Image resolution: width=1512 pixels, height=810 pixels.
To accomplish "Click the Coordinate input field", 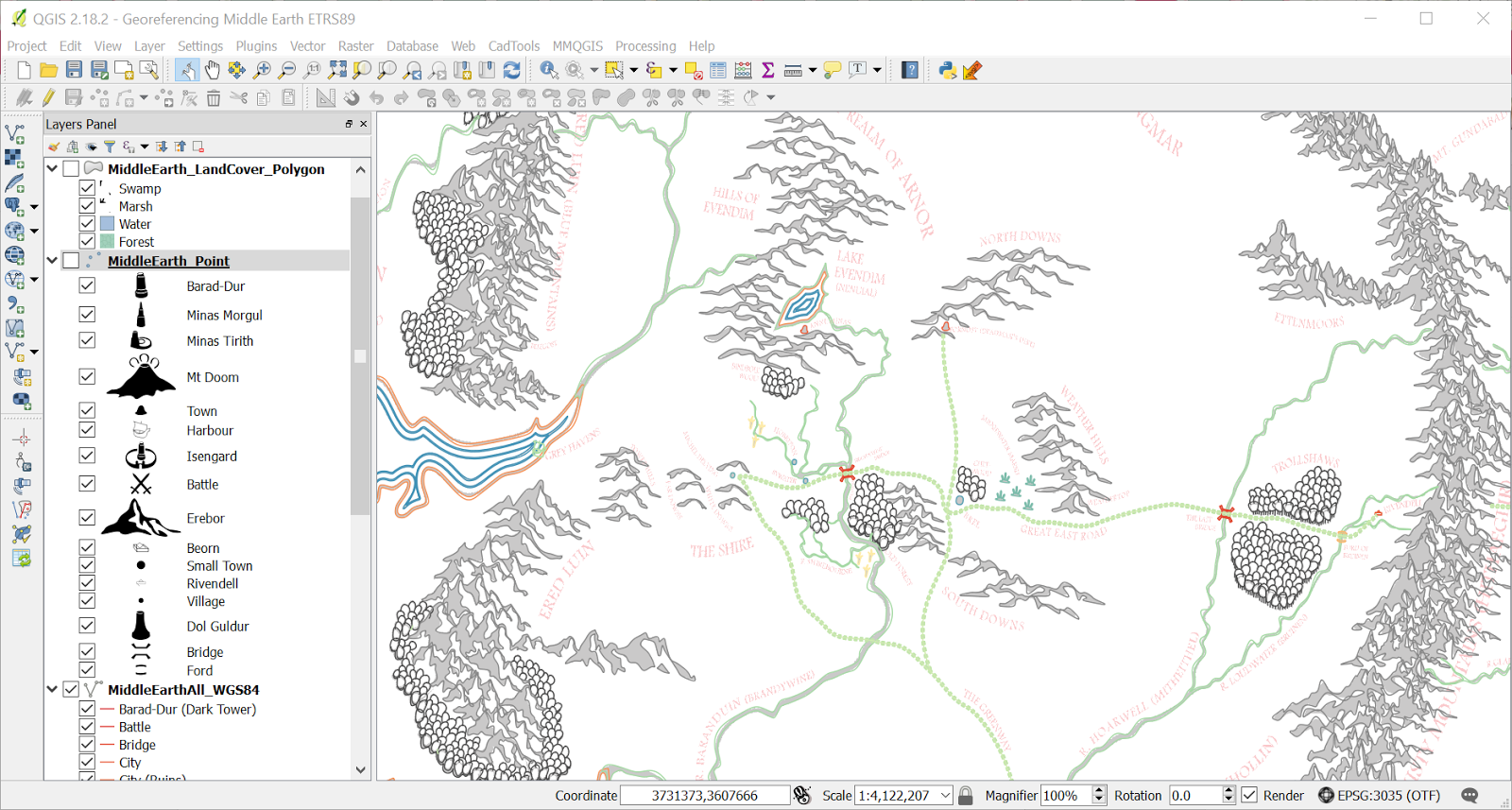I will click(x=705, y=796).
